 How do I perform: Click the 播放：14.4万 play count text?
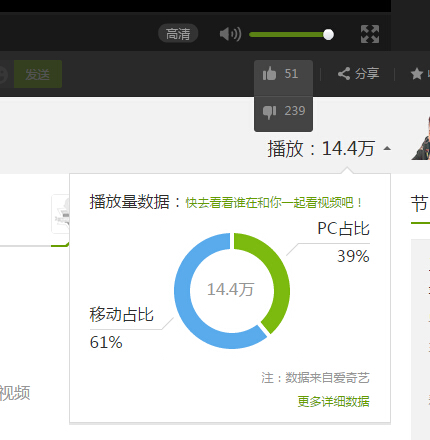tap(321, 148)
